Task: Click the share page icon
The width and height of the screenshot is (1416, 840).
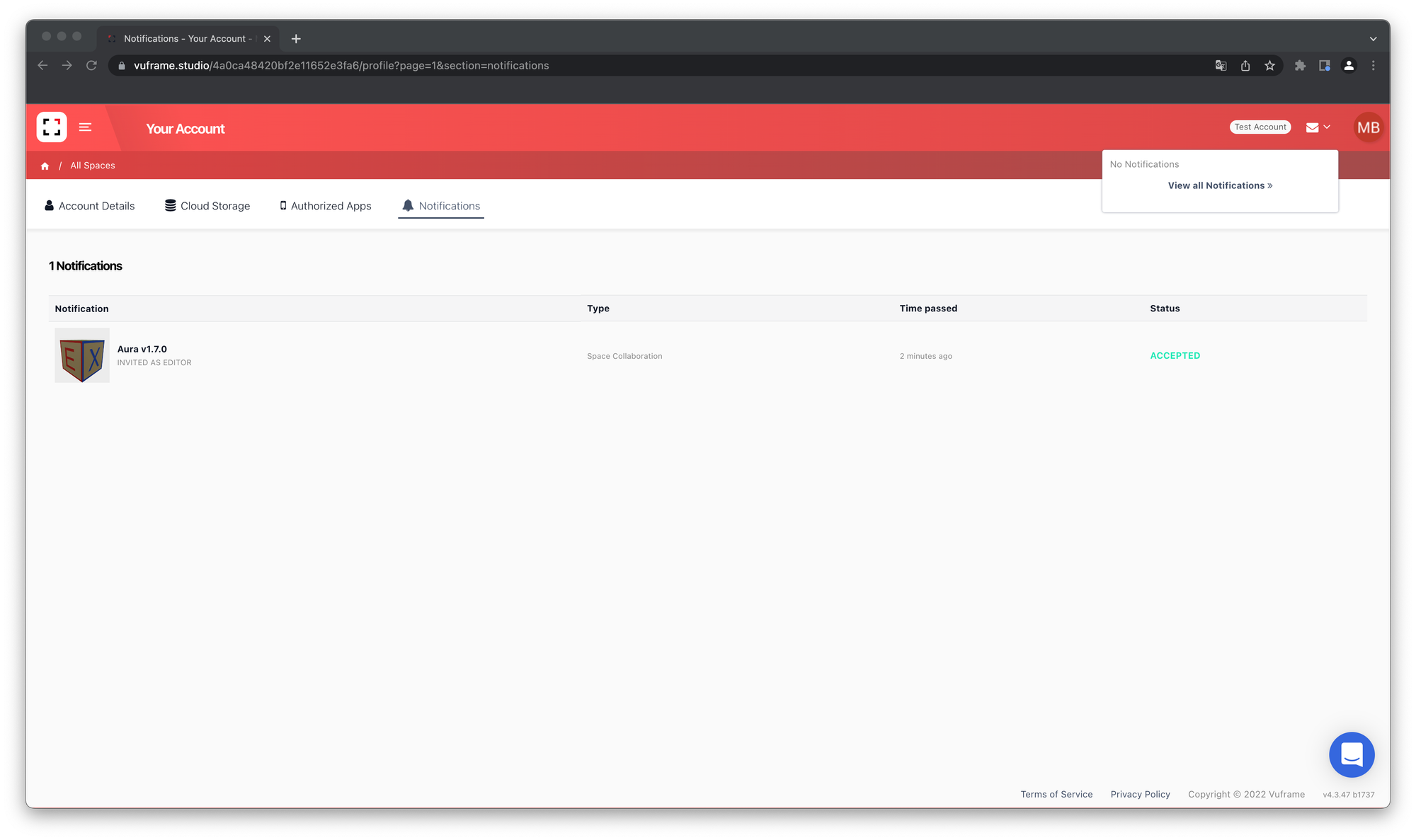Action: click(x=1245, y=65)
